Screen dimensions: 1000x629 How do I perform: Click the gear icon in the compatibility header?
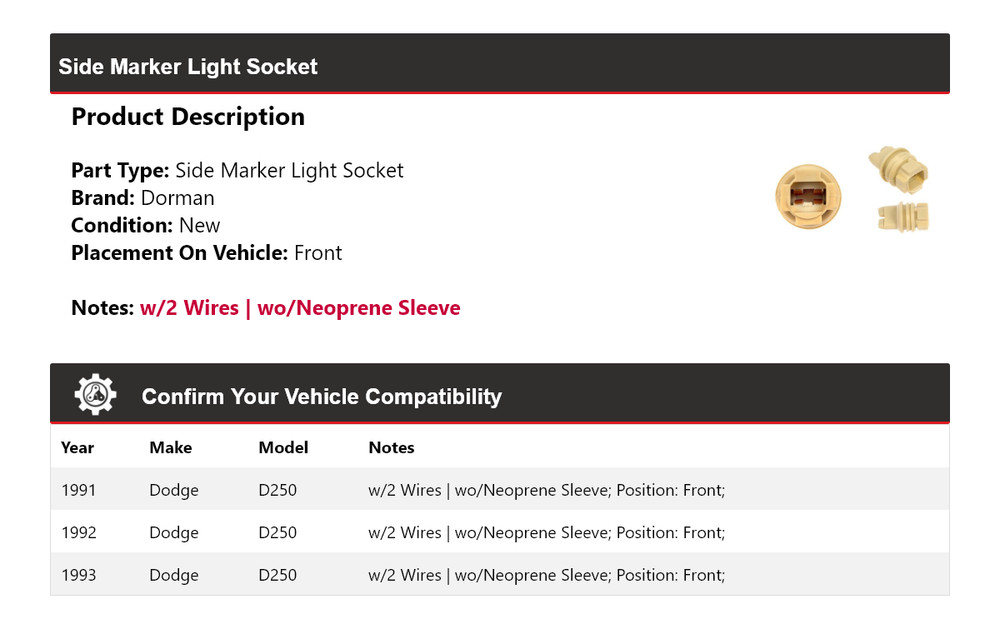pos(95,394)
